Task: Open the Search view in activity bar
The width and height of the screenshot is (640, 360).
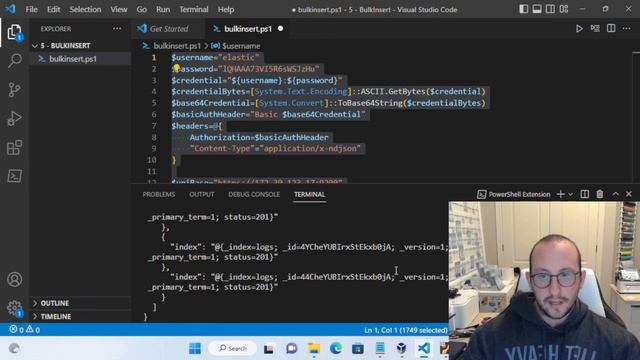Action: tap(14, 61)
